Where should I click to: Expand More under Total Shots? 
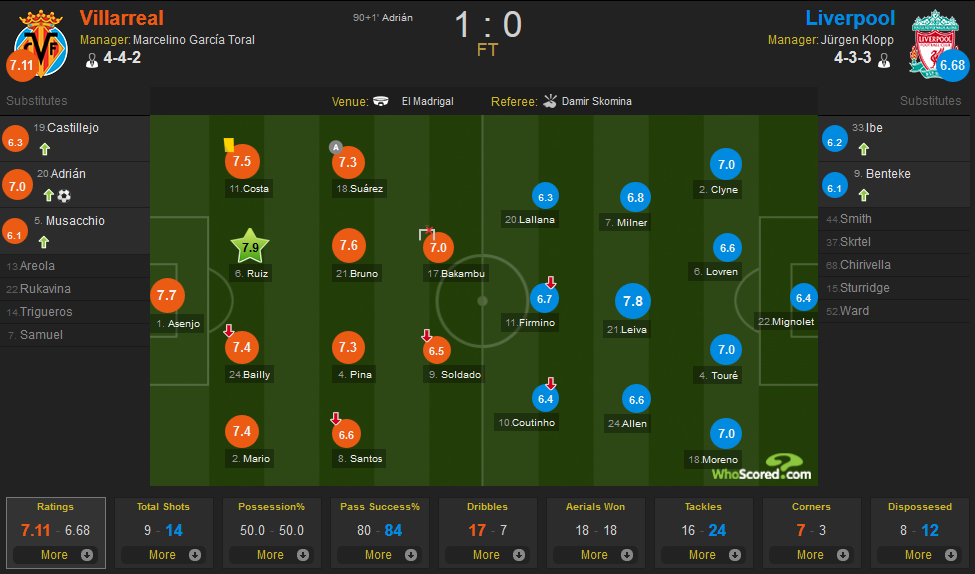click(x=163, y=555)
